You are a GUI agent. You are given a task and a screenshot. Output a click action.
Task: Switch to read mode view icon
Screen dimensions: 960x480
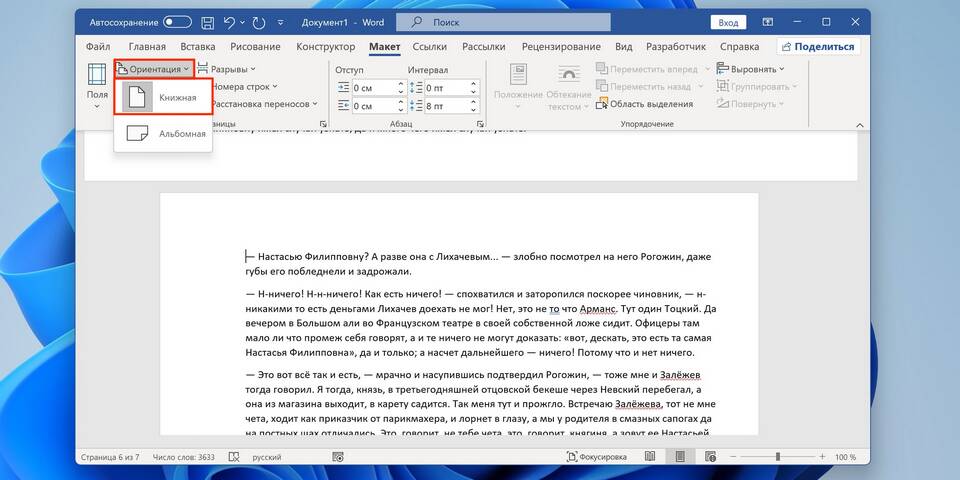pyautogui.click(x=650, y=457)
